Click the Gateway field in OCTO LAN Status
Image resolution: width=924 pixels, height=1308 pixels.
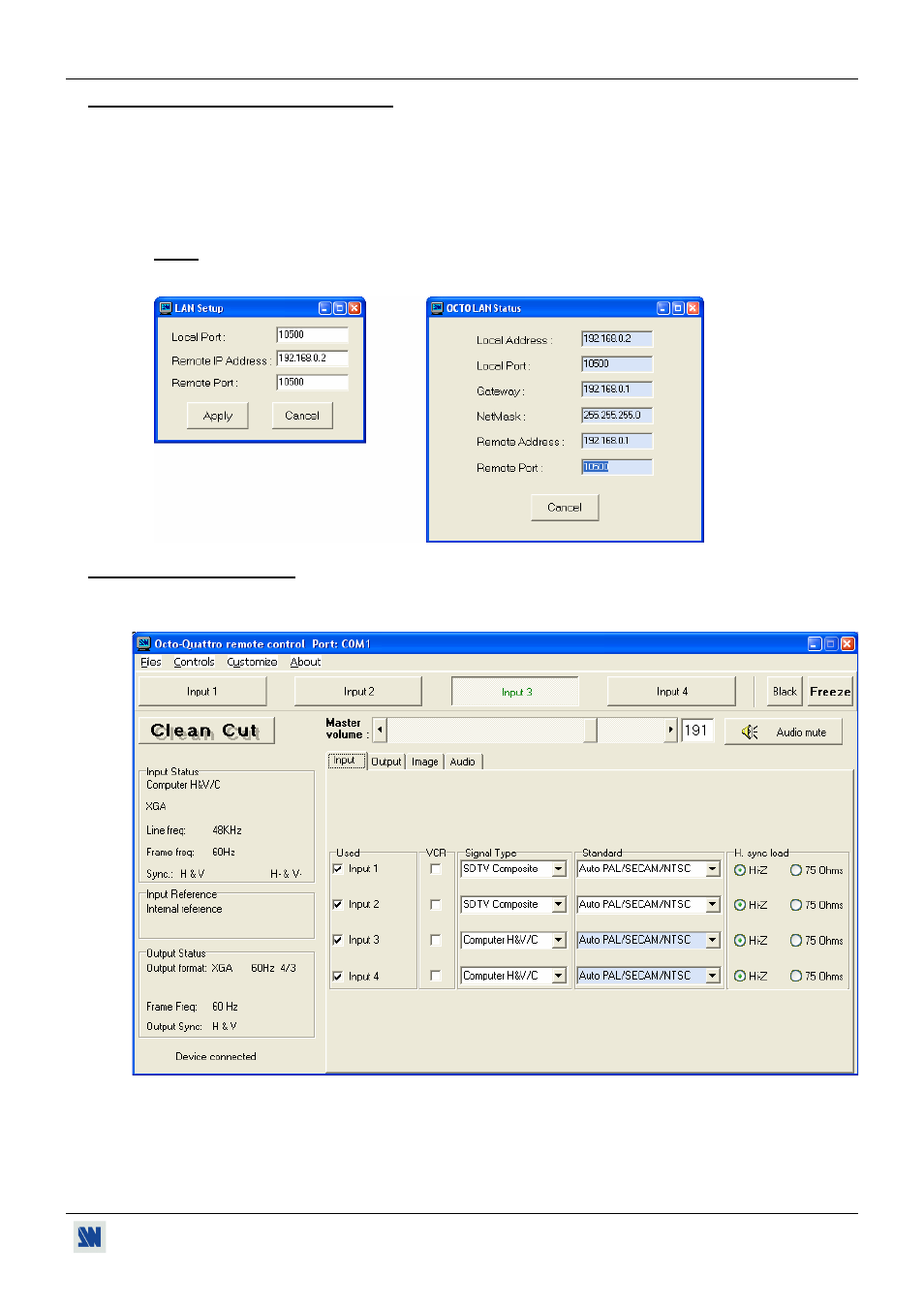point(617,389)
